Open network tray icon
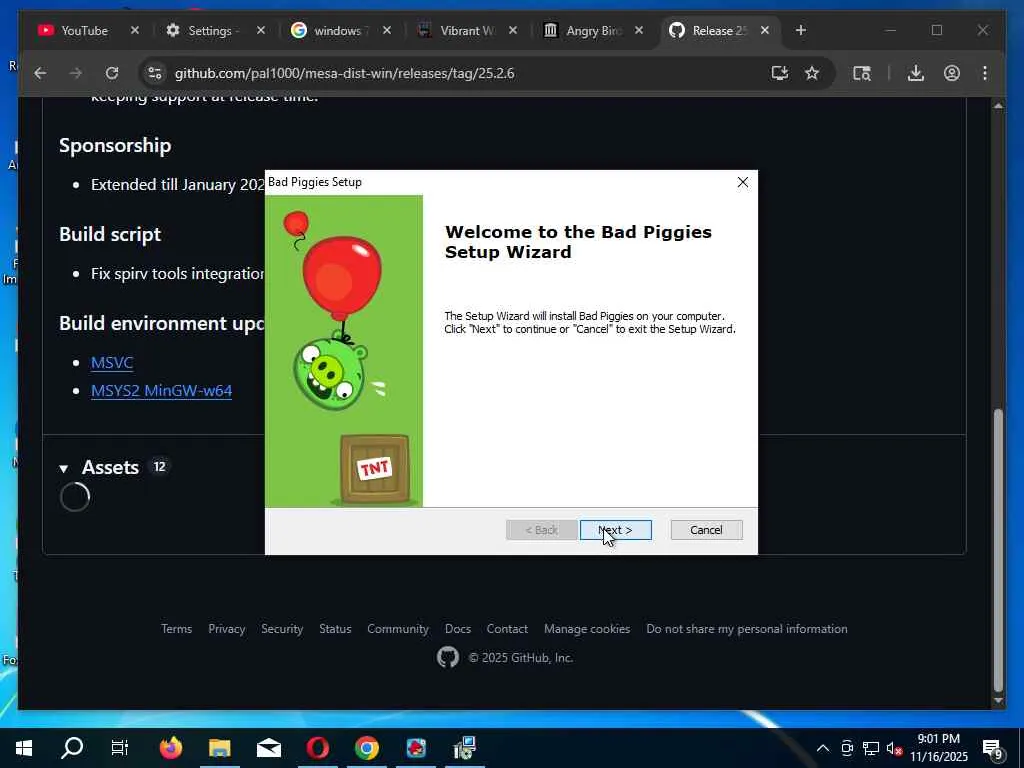The height and width of the screenshot is (768, 1024). 871,748
